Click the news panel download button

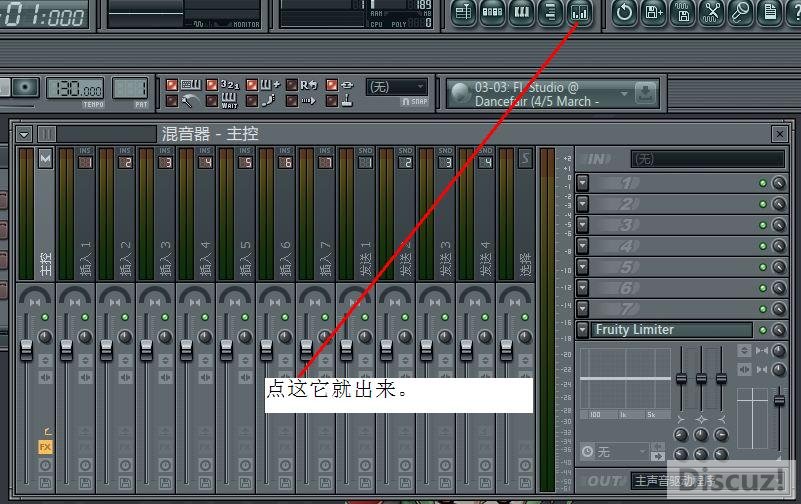pyautogui.click(x=645, y=93)
